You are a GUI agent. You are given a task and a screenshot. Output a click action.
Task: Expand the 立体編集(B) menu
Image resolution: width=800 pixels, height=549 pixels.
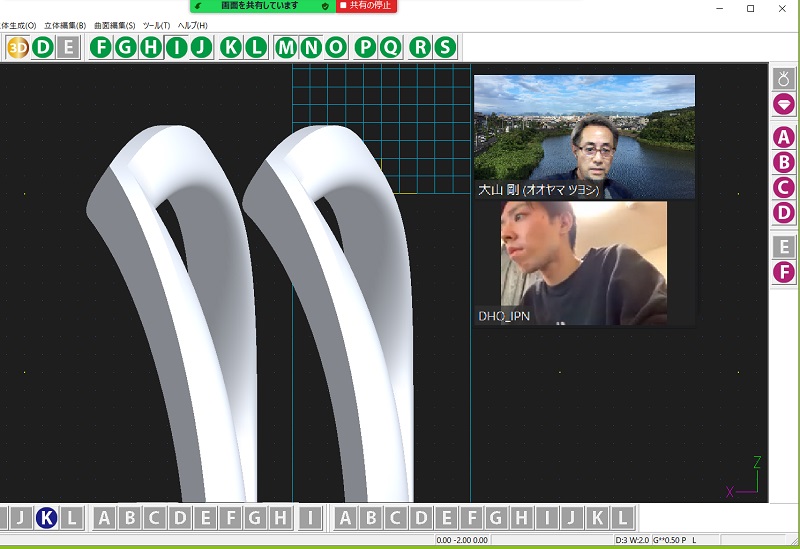[65, 25]
